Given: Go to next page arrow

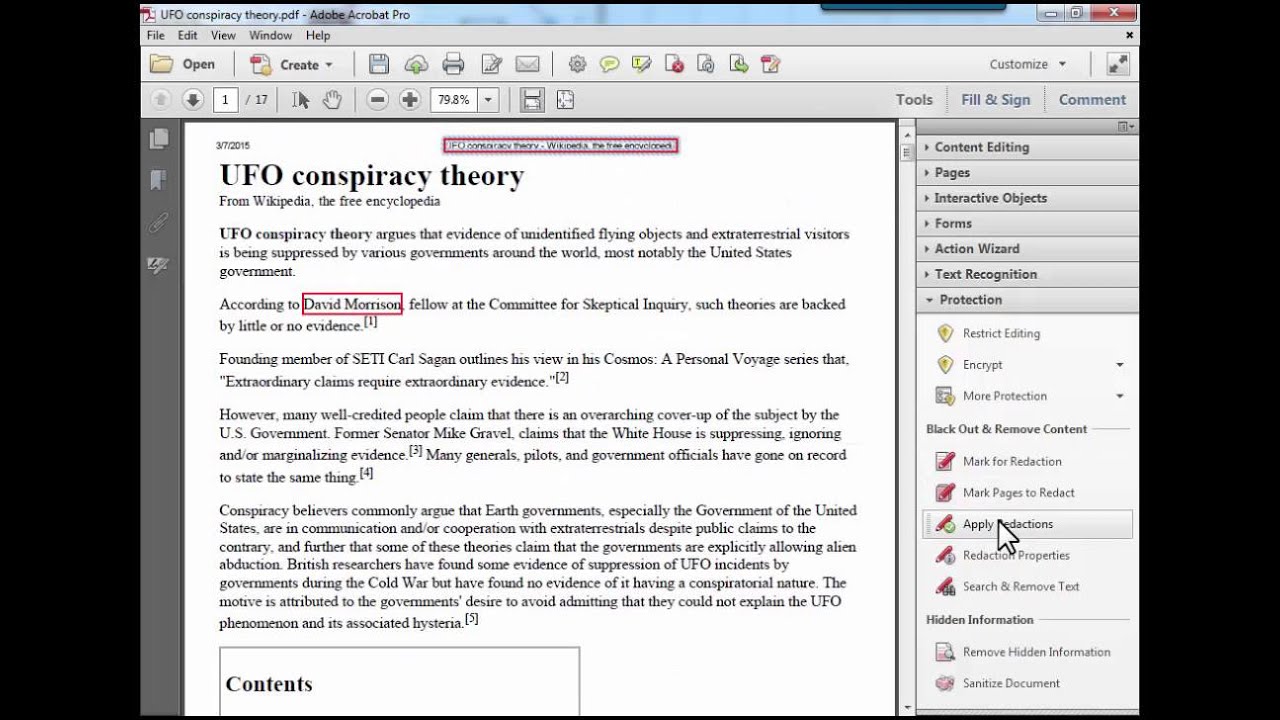Looking at the screenshot, I should pos(193,99).
